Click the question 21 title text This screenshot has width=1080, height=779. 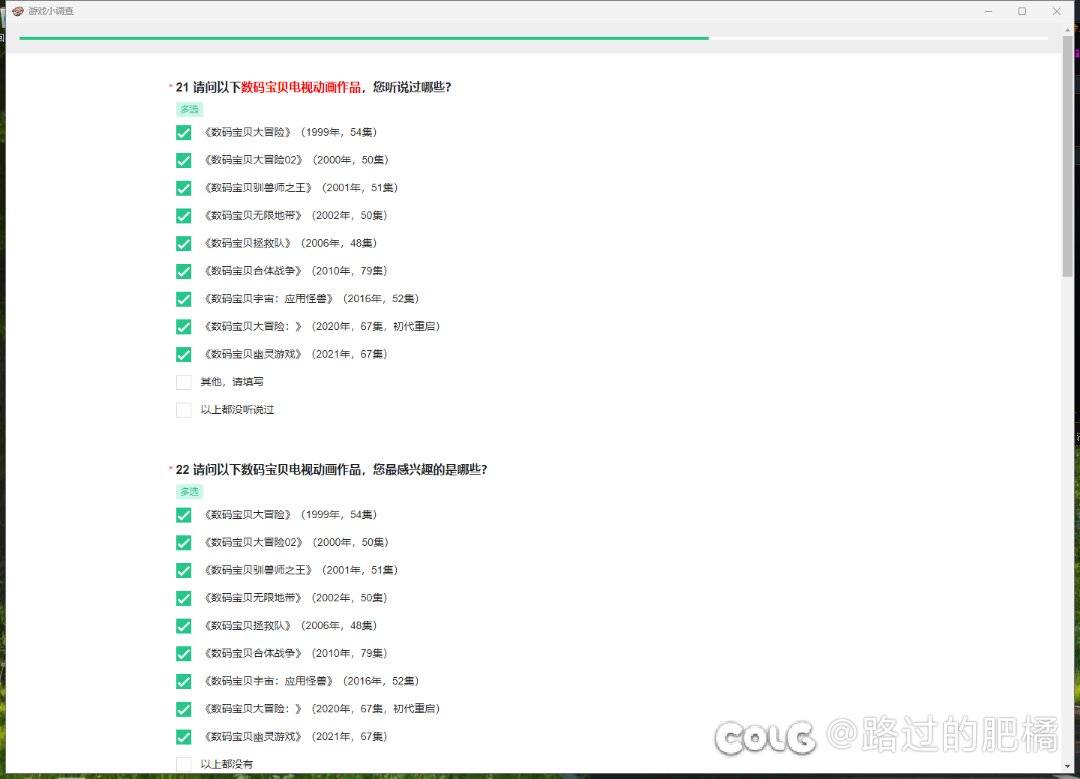click(x=313, y=87)
